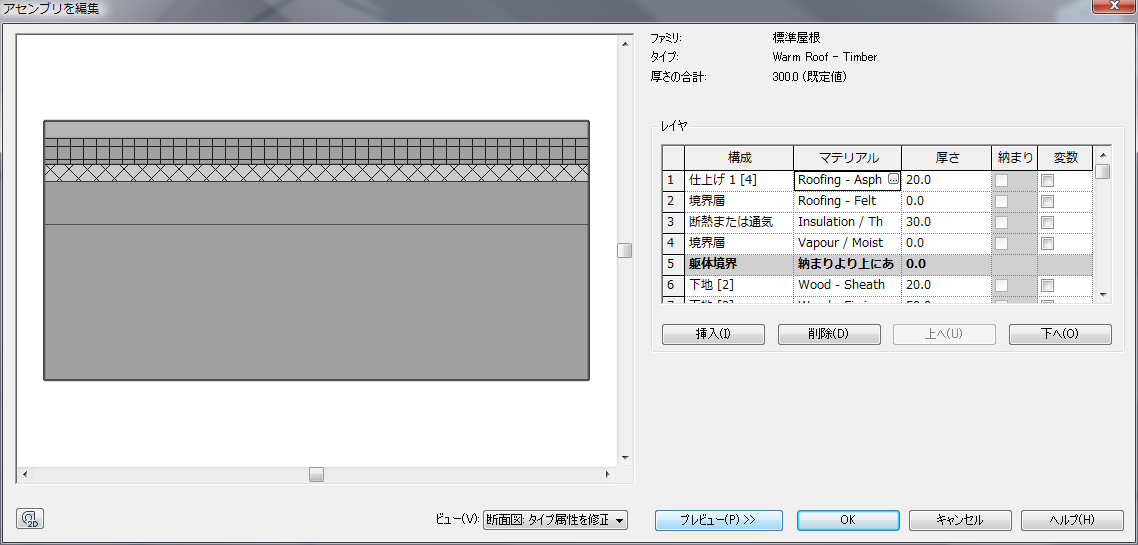Click the マテリアル column header
The height and width of the screenshot is (545, 1138).
[x=848, y=157]
